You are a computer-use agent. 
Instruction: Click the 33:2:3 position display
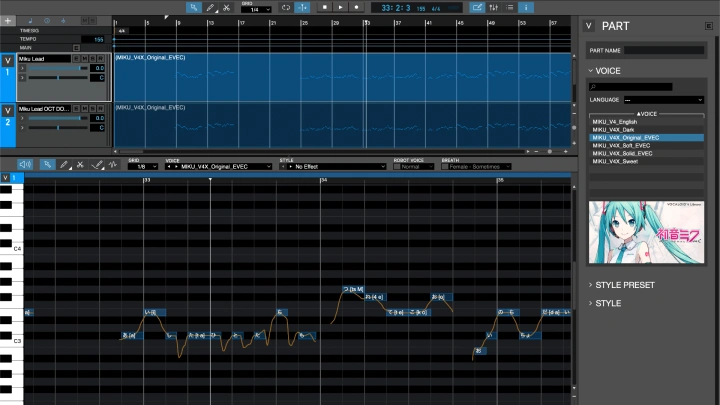pyautogui.click(x=396, y=8)
